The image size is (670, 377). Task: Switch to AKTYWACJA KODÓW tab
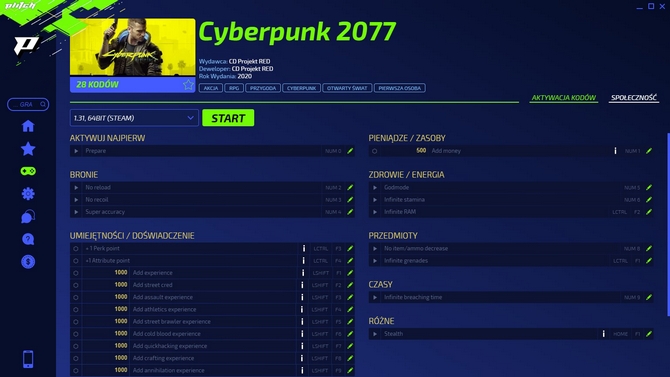point(563,97)
